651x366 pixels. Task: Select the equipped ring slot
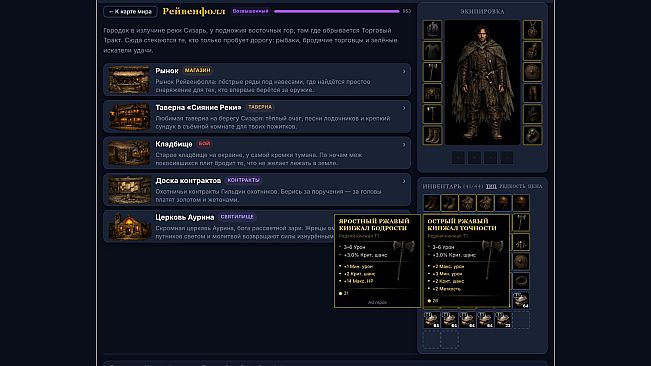532,135
